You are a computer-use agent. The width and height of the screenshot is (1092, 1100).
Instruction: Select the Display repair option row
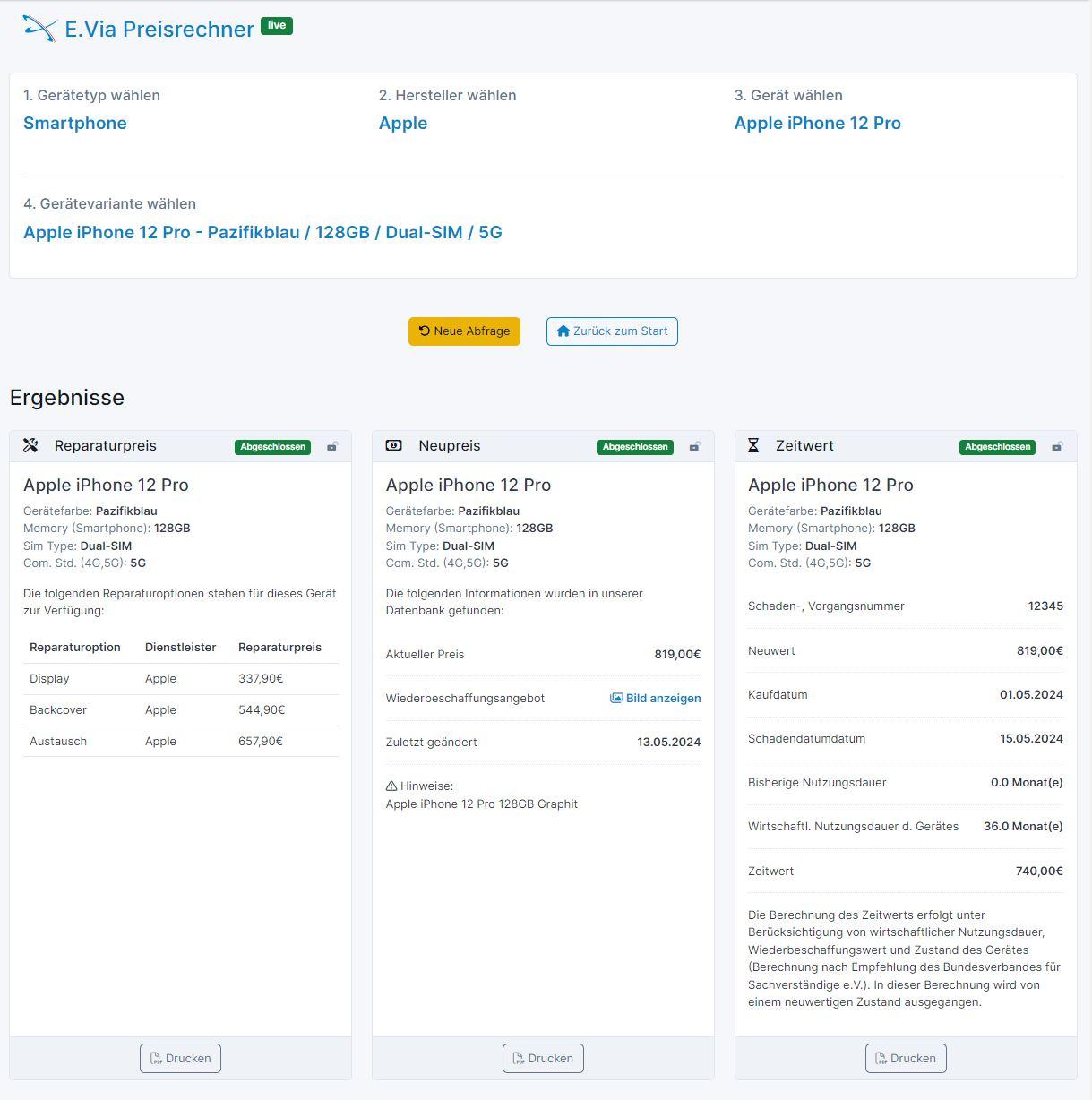click(x=180, y=679)
